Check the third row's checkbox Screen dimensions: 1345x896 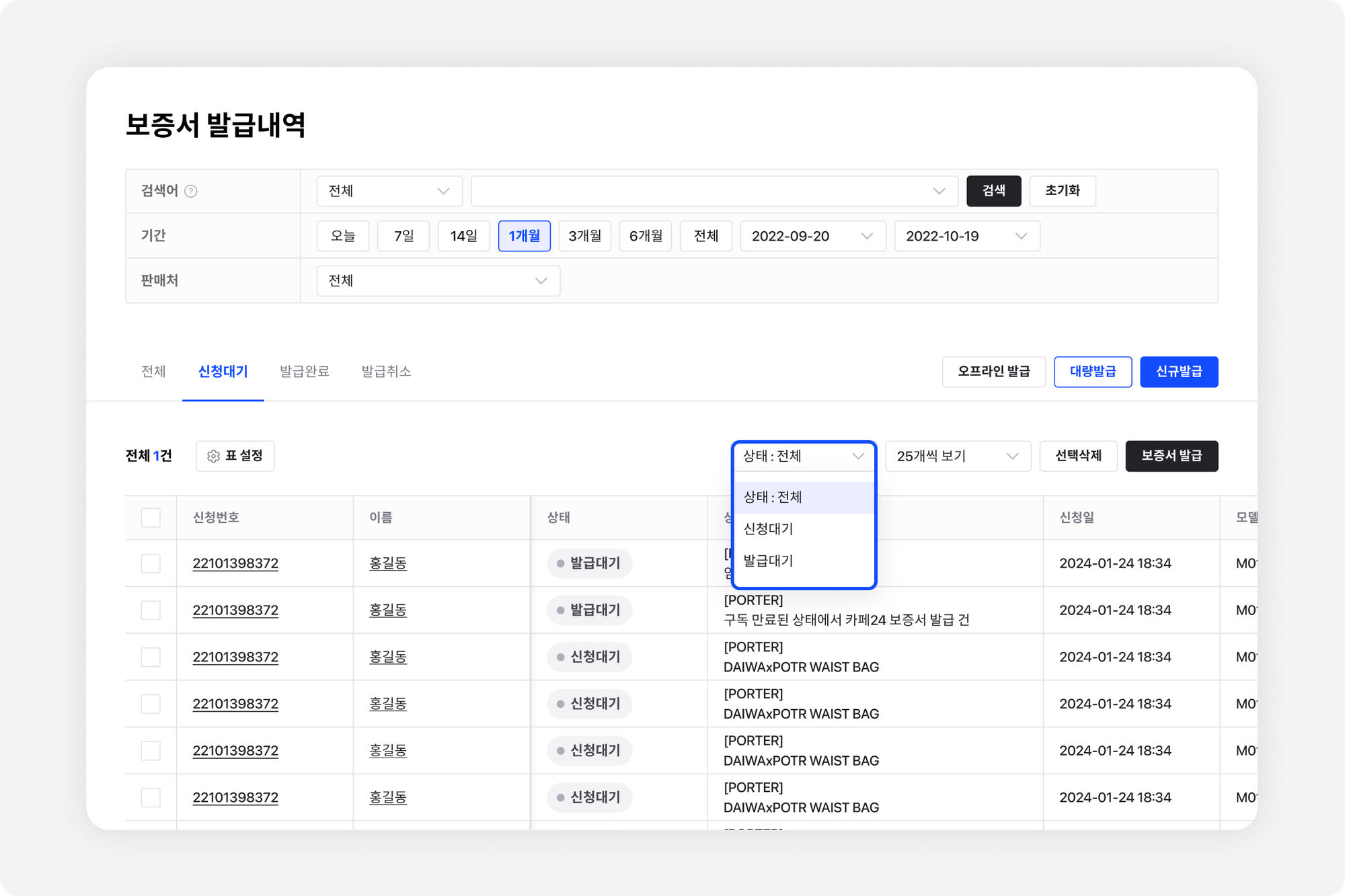(151, 657)
